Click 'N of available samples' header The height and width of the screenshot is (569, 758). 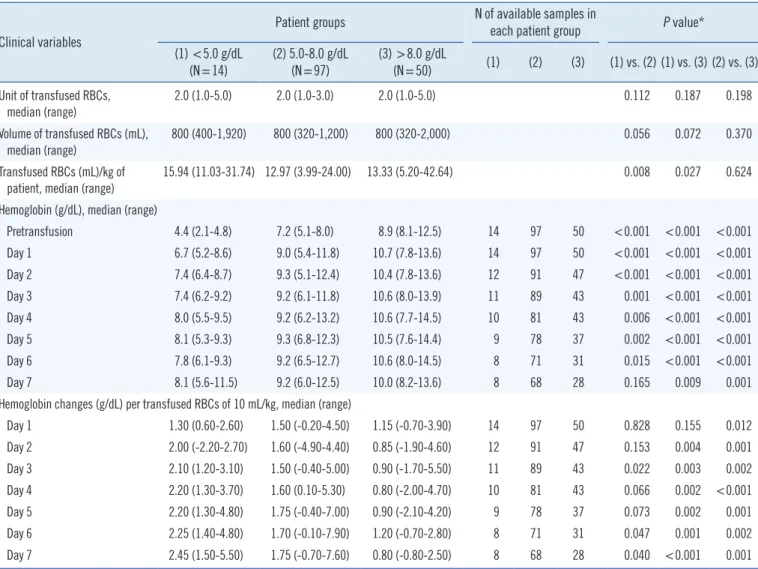(535, 23)
